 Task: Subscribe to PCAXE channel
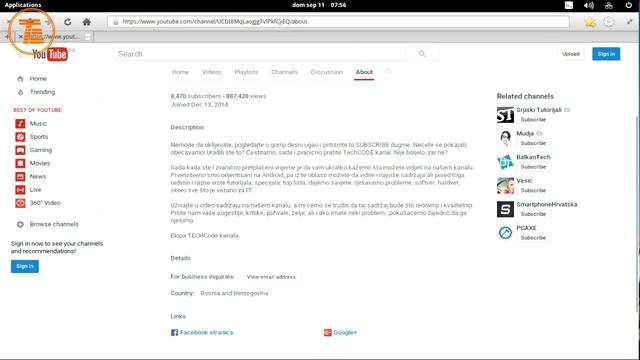pyautogui.click(x=533, y=238)
